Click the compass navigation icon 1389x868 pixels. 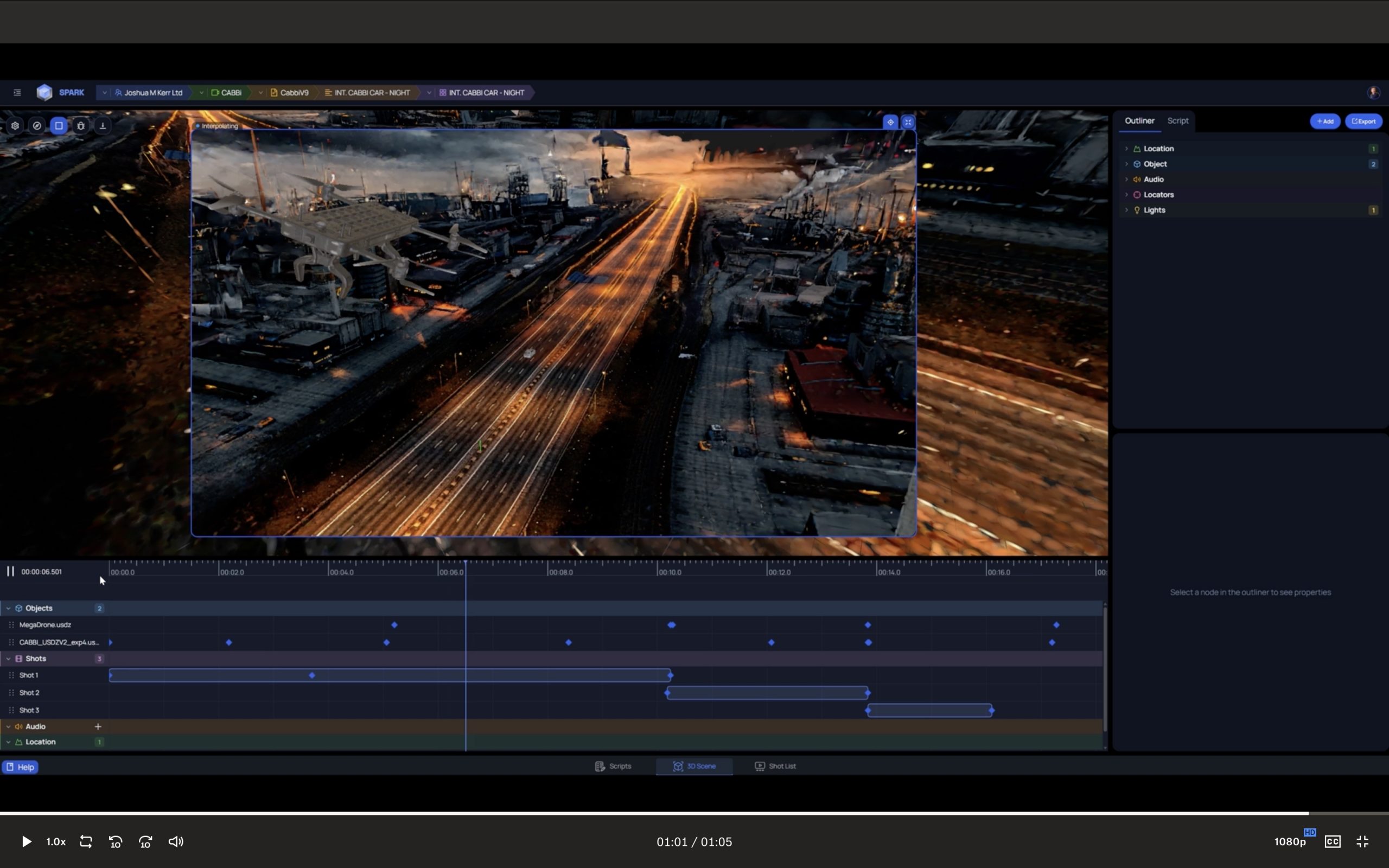37,126
